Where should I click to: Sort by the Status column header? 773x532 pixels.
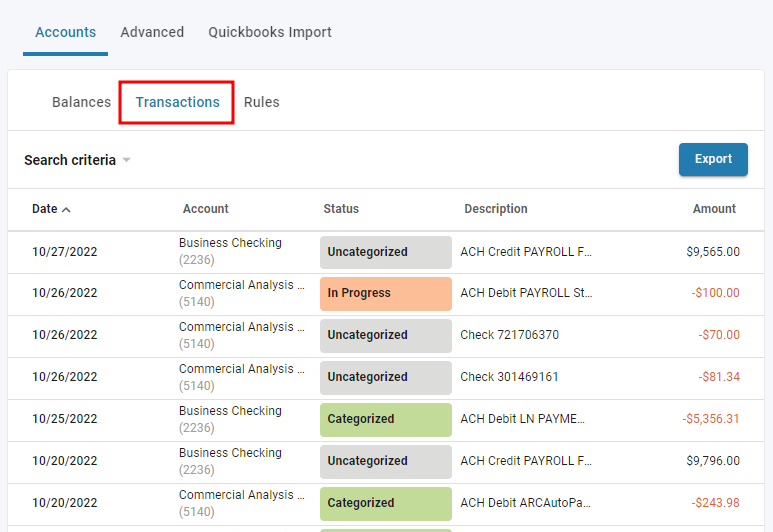coord(341,209)
